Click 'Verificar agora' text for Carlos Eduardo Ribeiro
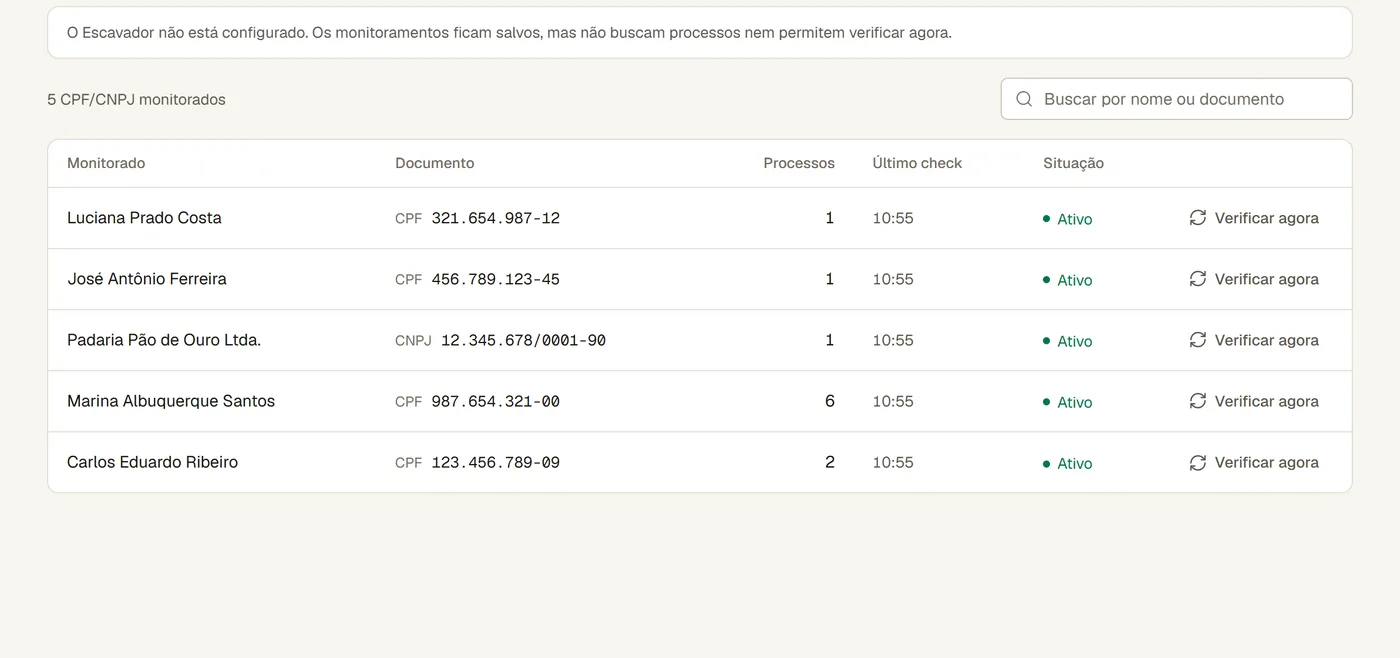Screen dimensions: 1400x658 tap(1266, 462)
